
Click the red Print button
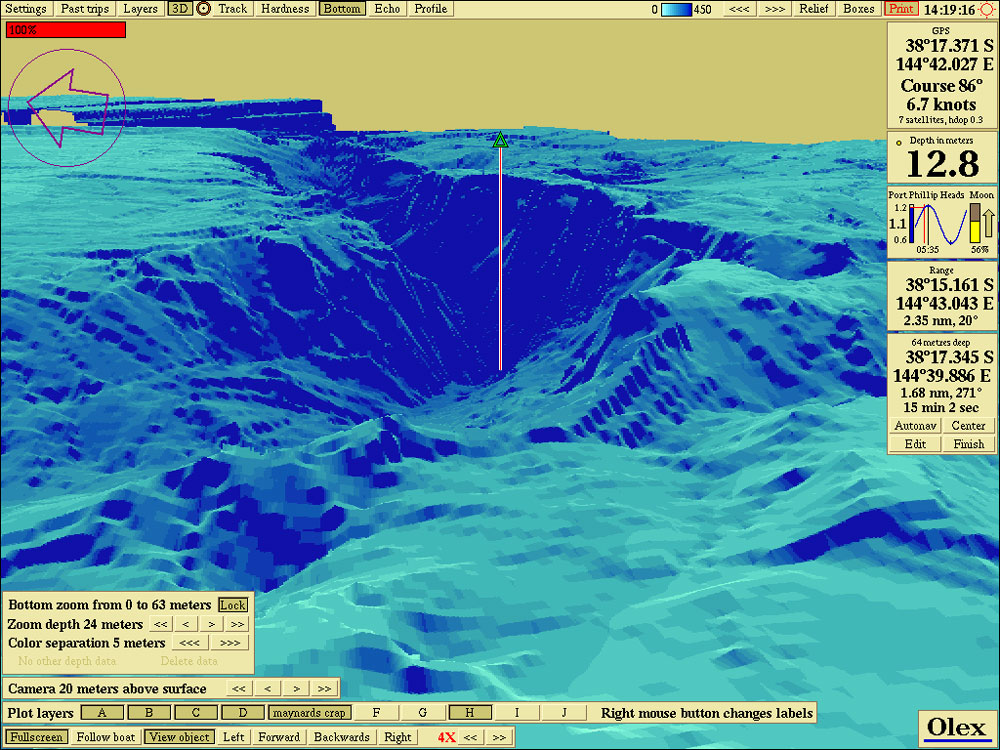pyautogui.click(x=901, y=9)
